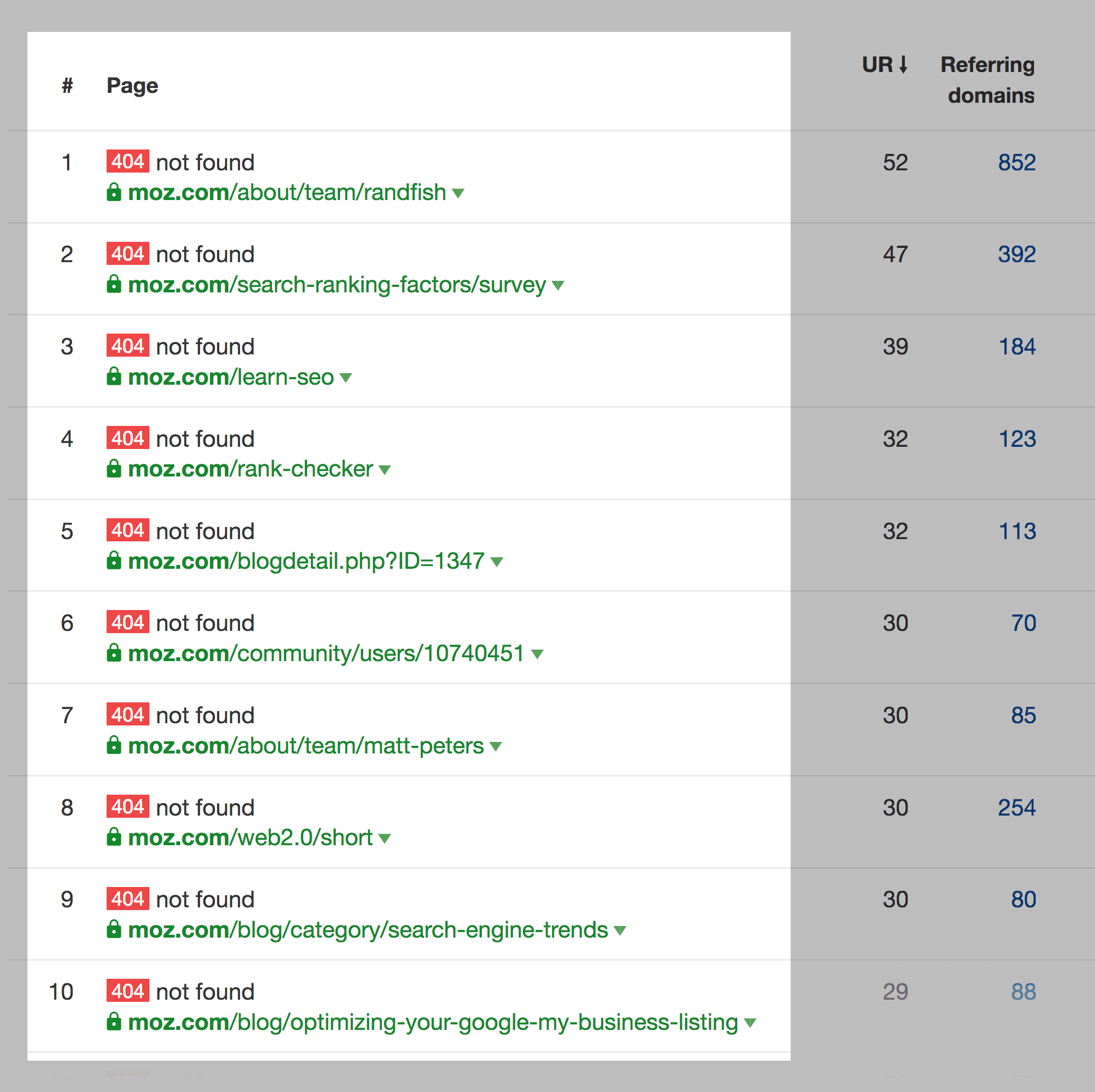Image resolution: width=1095 pixels, height=1092 pixels.
Task: Expand dropdown arrow after about/team/randfish URL
Action: pos(459,193)
